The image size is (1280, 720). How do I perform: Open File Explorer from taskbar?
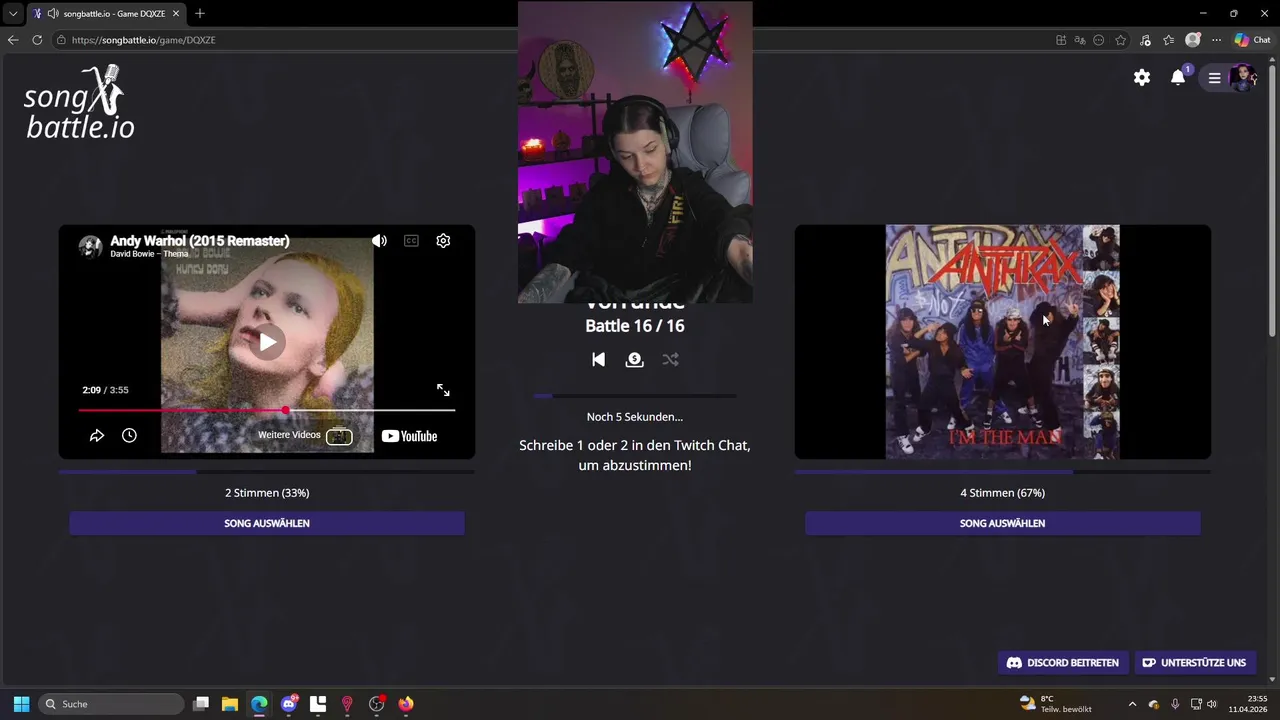click(x=230, y=704)
